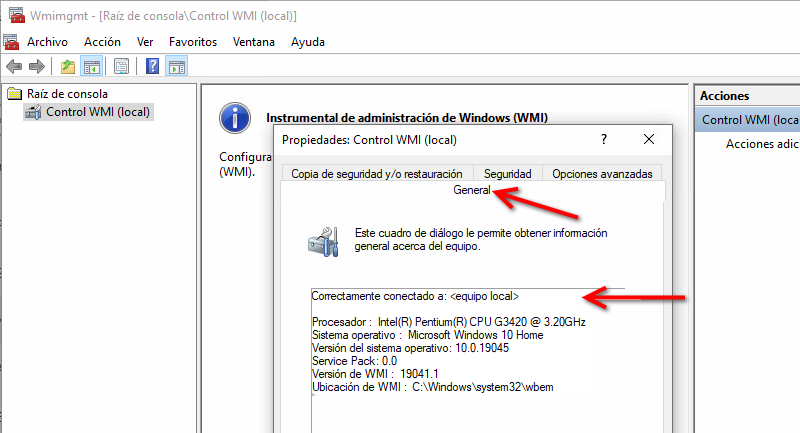This screenshot has width=800, height=433.
Task: Click the Procesador Intel Pentium G3420 line
Action: (x=448, y=322)
